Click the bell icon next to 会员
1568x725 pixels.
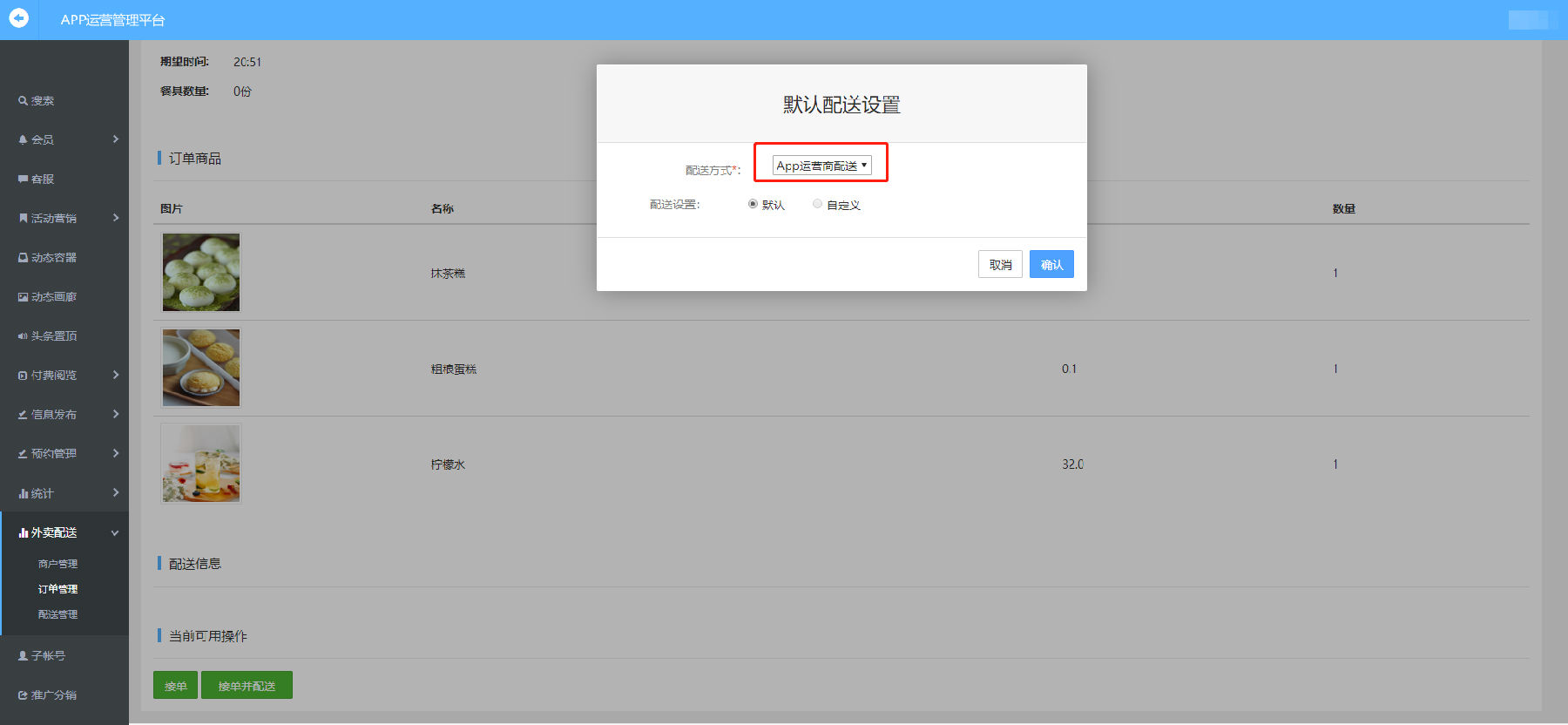(23, 139)
